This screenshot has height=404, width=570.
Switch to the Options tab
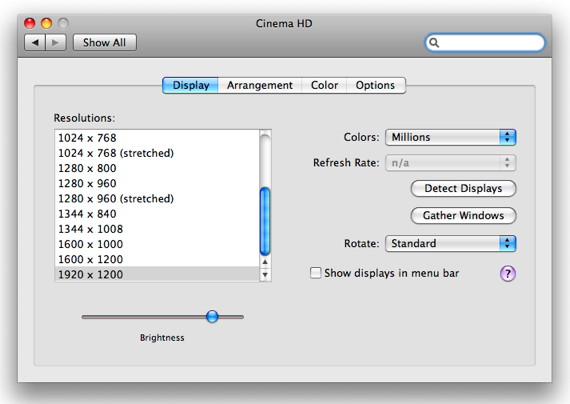[376, 85]
